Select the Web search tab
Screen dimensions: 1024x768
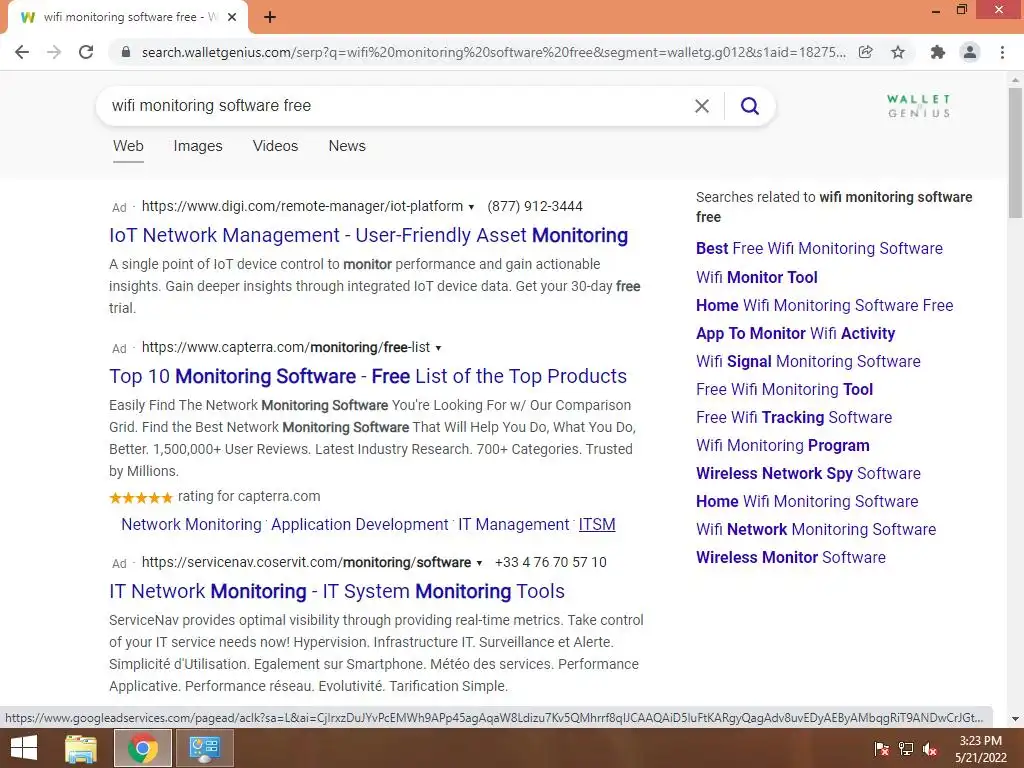pyautogui.click(x=128, y=146)
